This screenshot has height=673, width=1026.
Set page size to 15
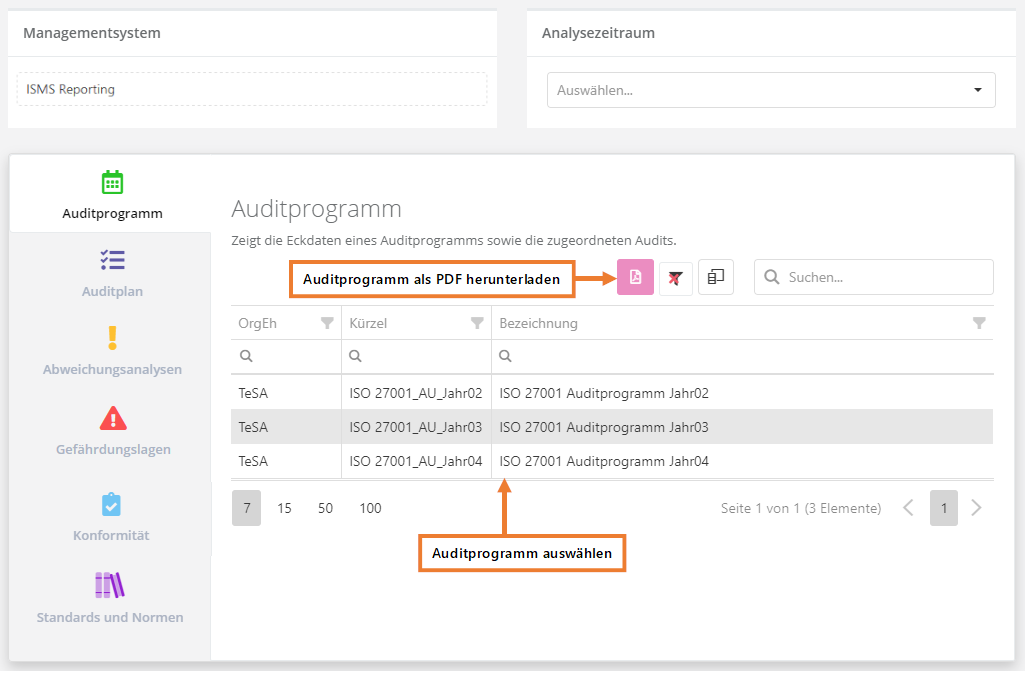coord(284,508)
